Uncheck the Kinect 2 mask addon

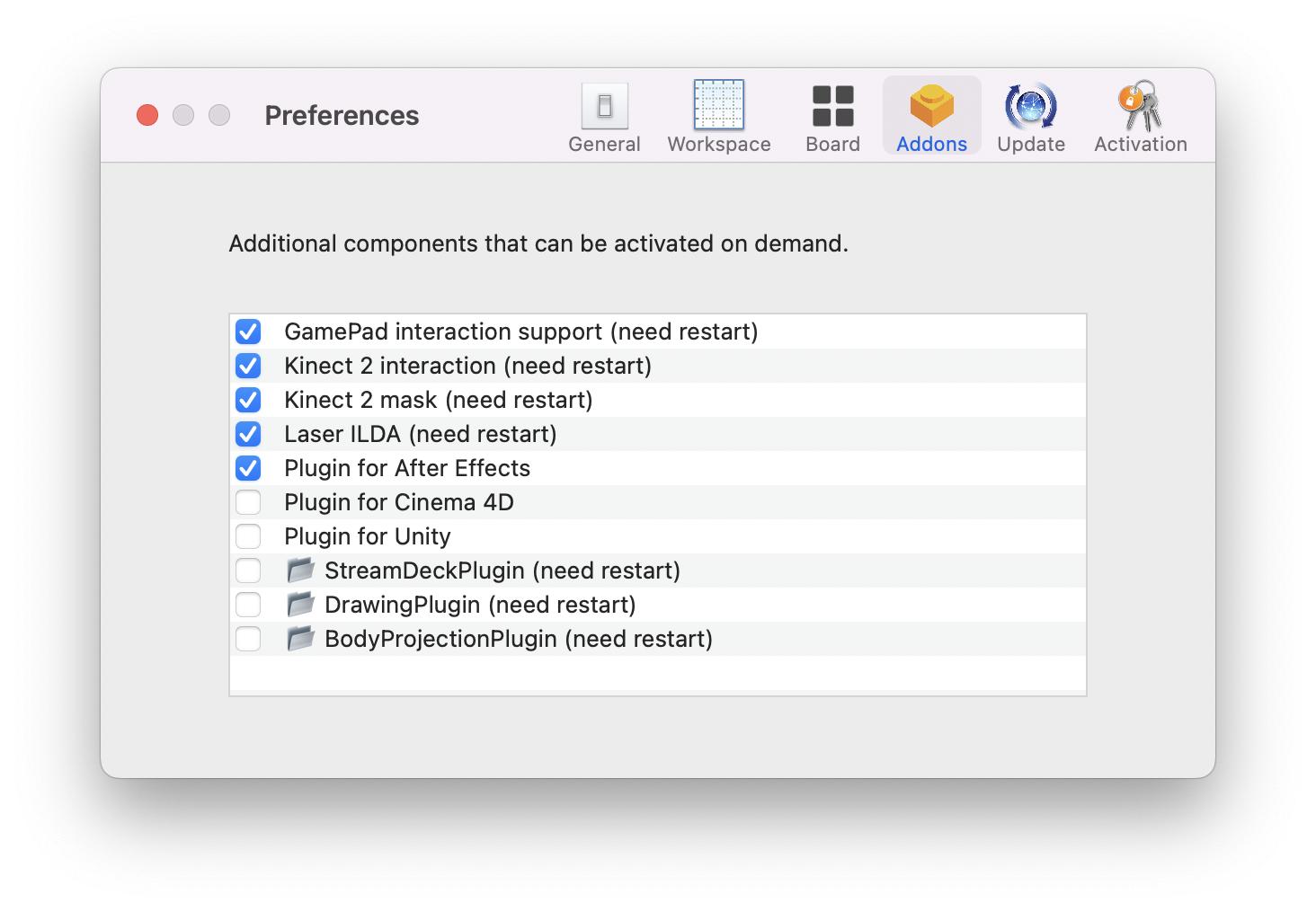click(x=248, y=400)
